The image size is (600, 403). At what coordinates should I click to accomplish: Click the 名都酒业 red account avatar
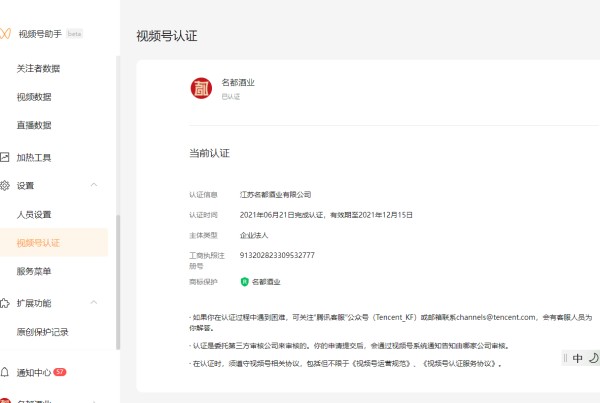pyautogui.click(x=201, y=88)
